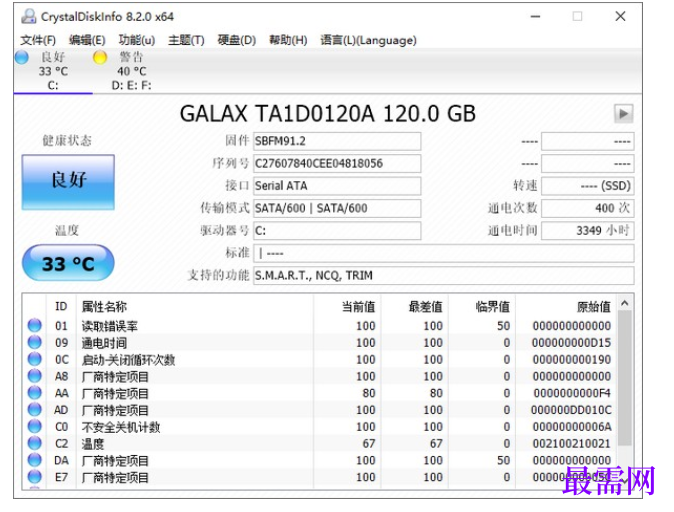Open the 功能(u) menu
674x512 pixels.
pyautogui.click(x=137, y=40)
